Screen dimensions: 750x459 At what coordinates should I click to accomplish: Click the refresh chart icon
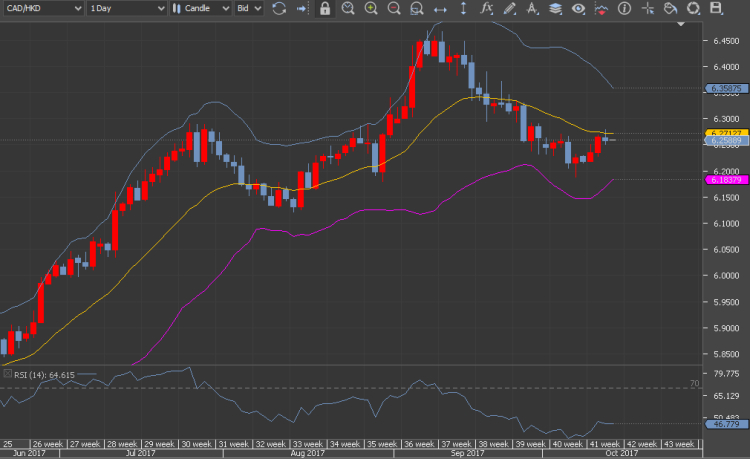279,9
